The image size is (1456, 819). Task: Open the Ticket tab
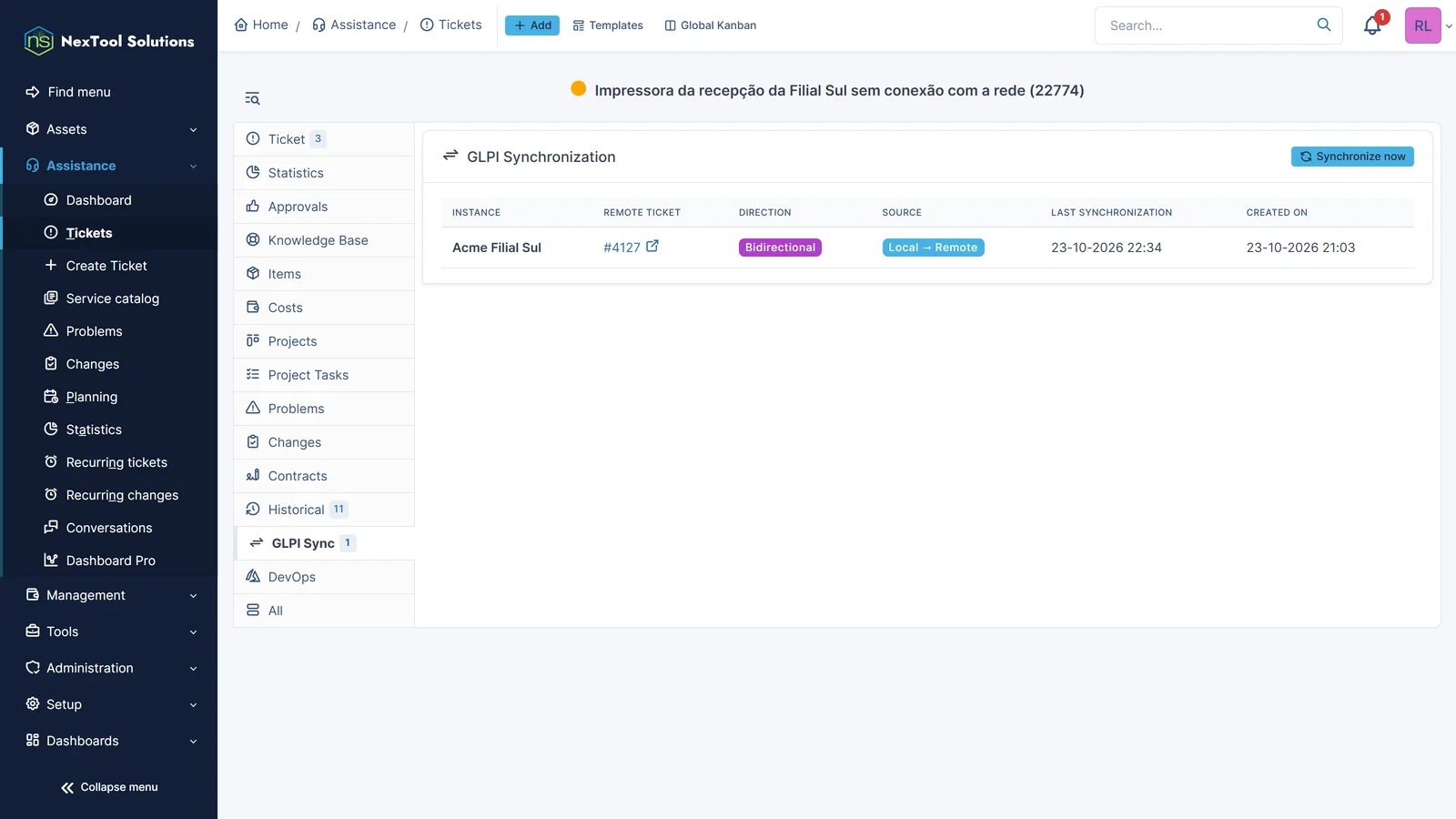click(324, 139)
